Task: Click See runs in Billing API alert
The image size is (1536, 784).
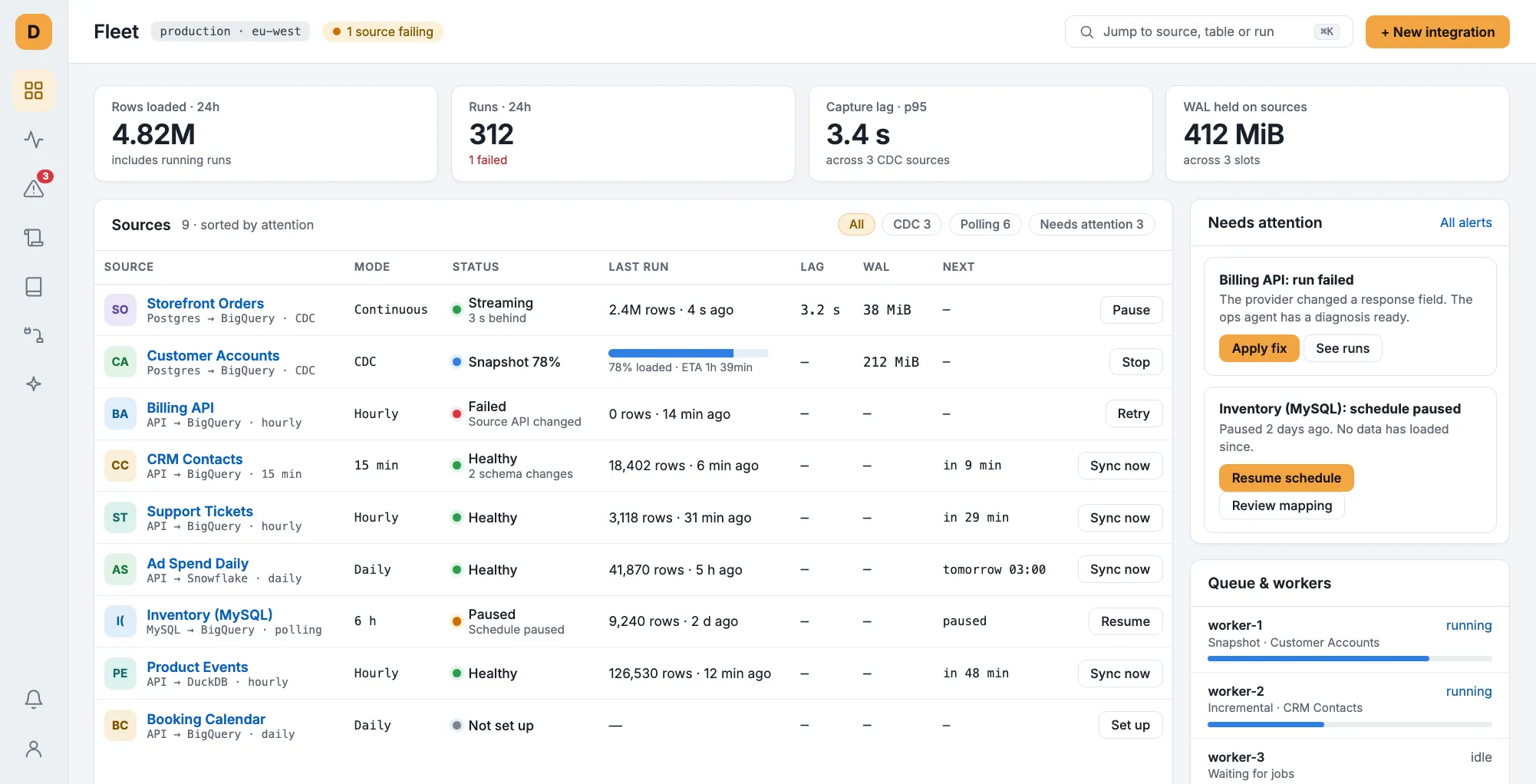Action: (x=1343, y=348)
